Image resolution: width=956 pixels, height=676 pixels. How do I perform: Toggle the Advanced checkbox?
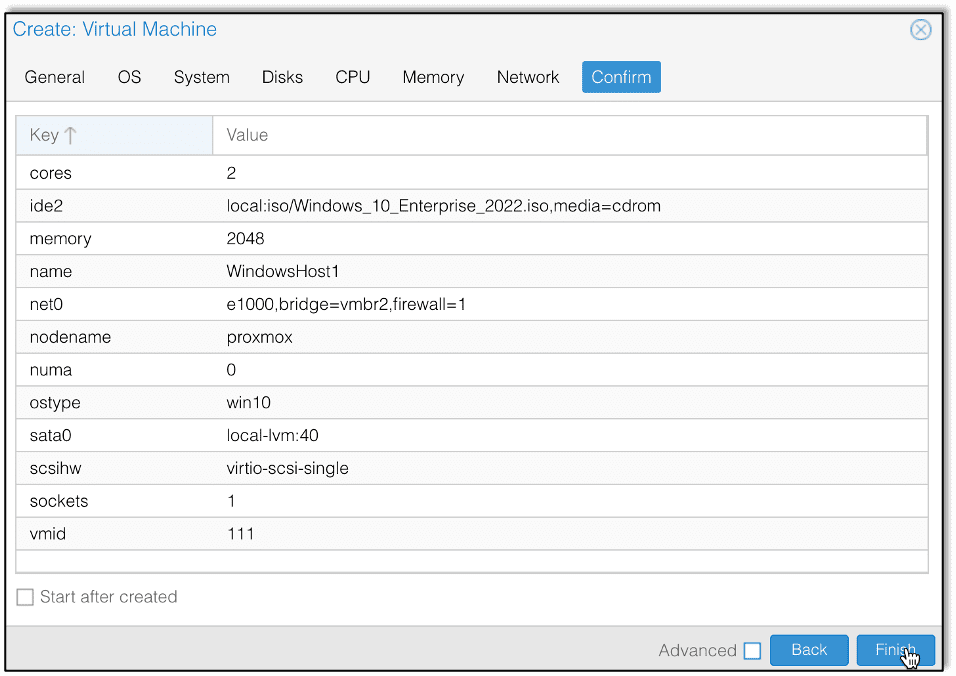(x=752, y=650)
